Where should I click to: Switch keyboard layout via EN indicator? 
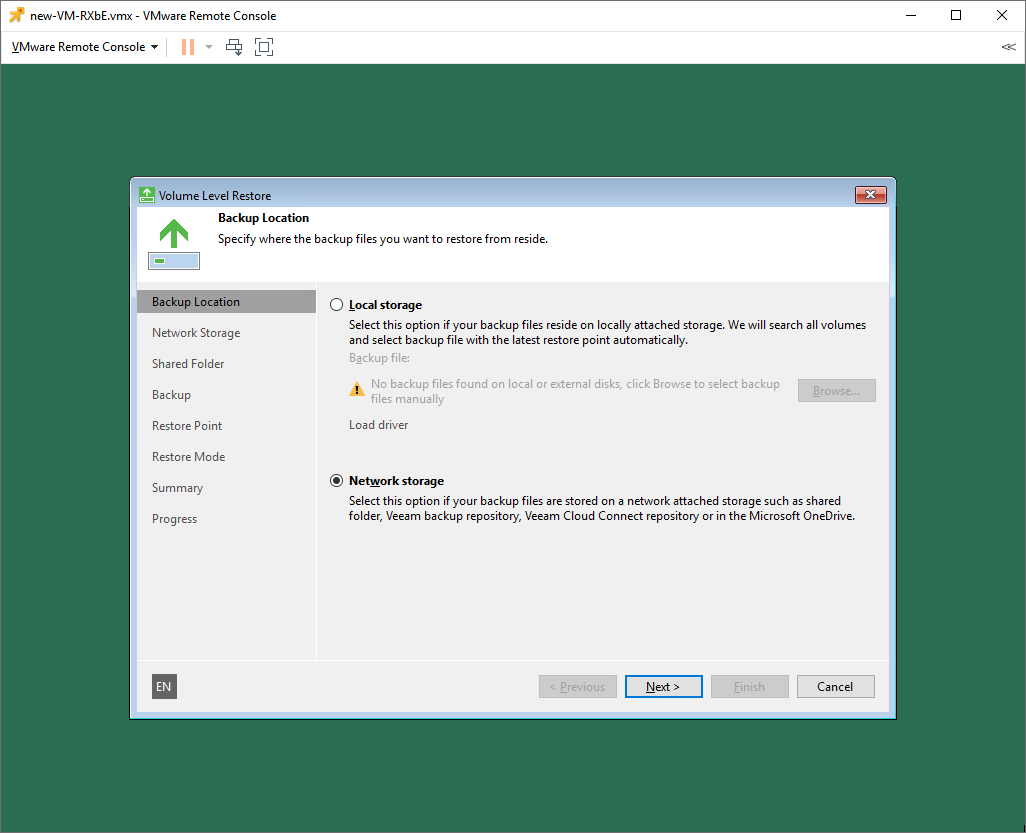[x=164, y=686]
